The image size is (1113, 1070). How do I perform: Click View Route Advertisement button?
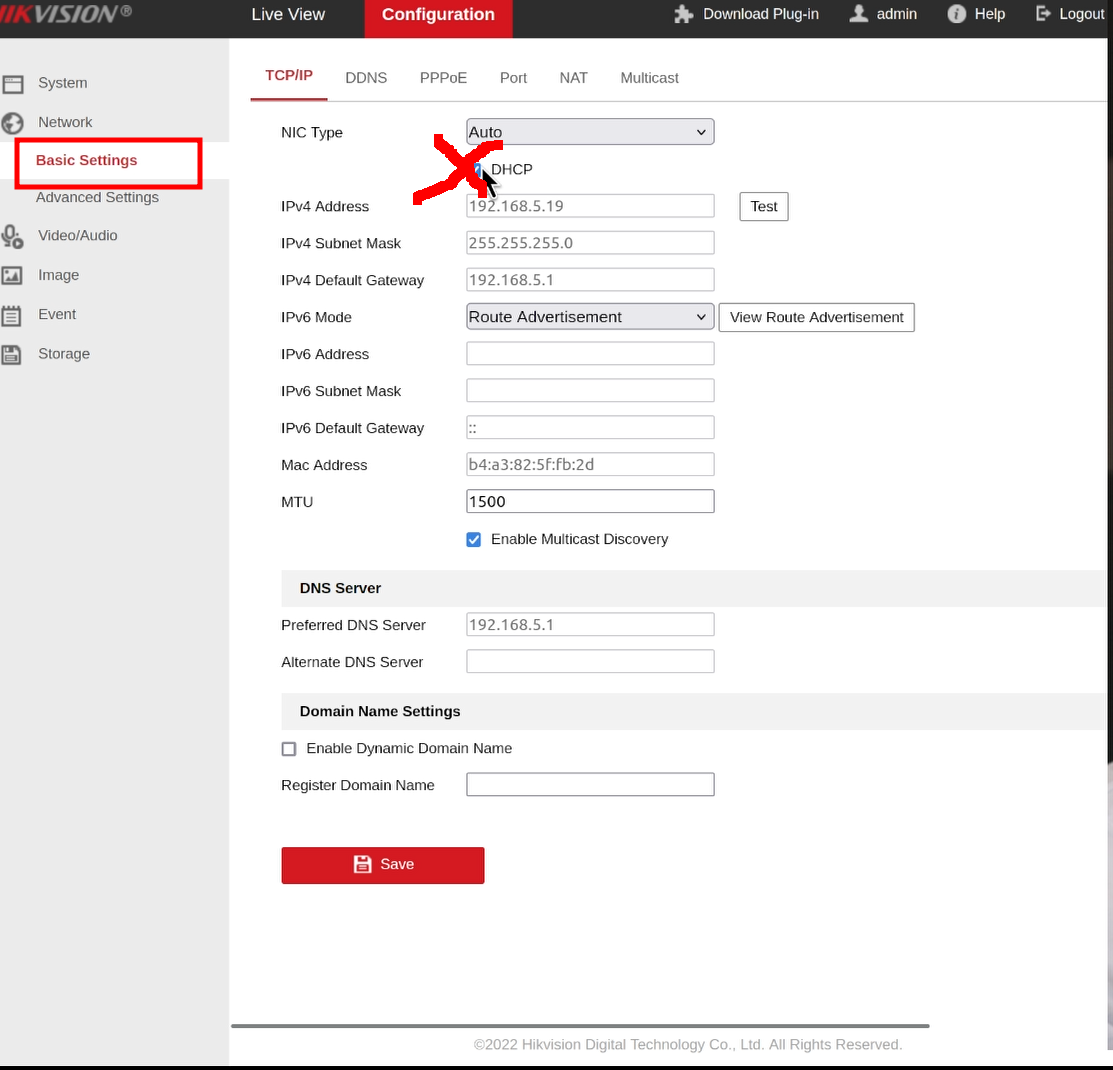816,317
